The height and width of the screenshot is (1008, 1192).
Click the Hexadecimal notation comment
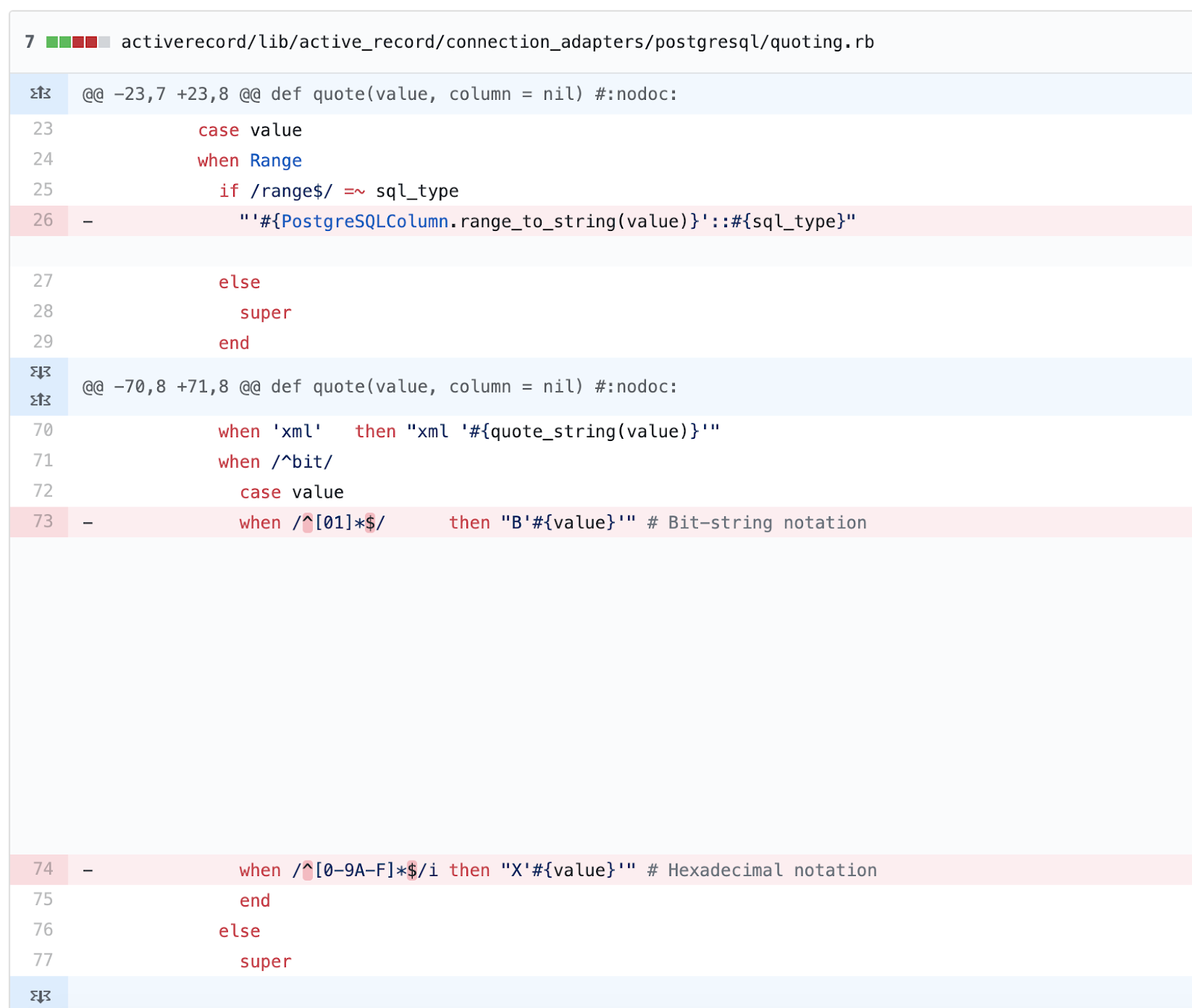click(762, 870)
